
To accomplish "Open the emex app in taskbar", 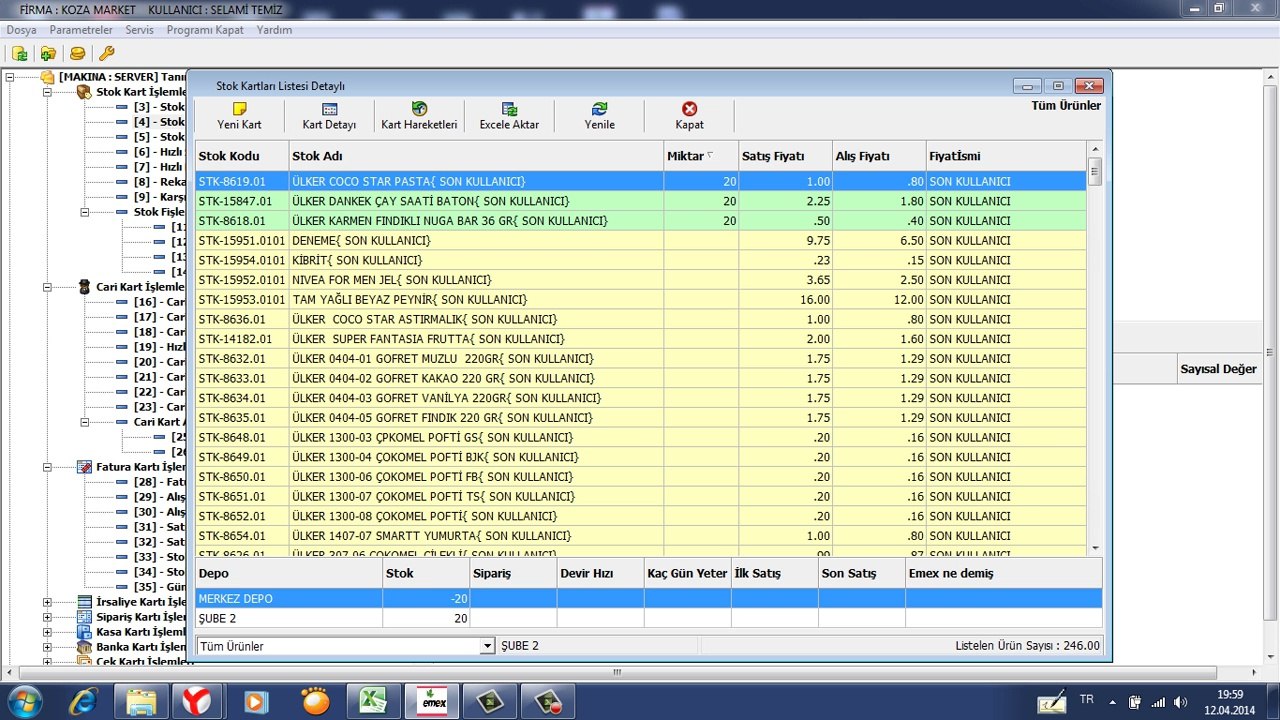I will pyautogui.click(x=434, y=701).
